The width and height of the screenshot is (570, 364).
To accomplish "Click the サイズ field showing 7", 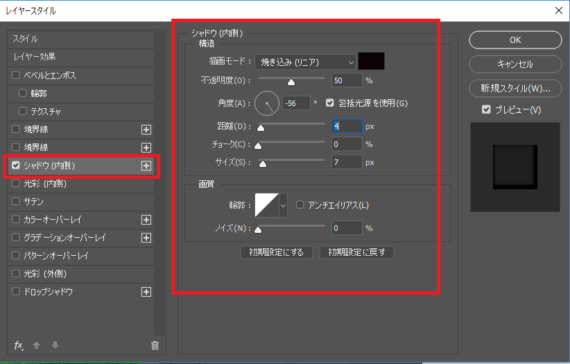I will [x=347, y=162].
